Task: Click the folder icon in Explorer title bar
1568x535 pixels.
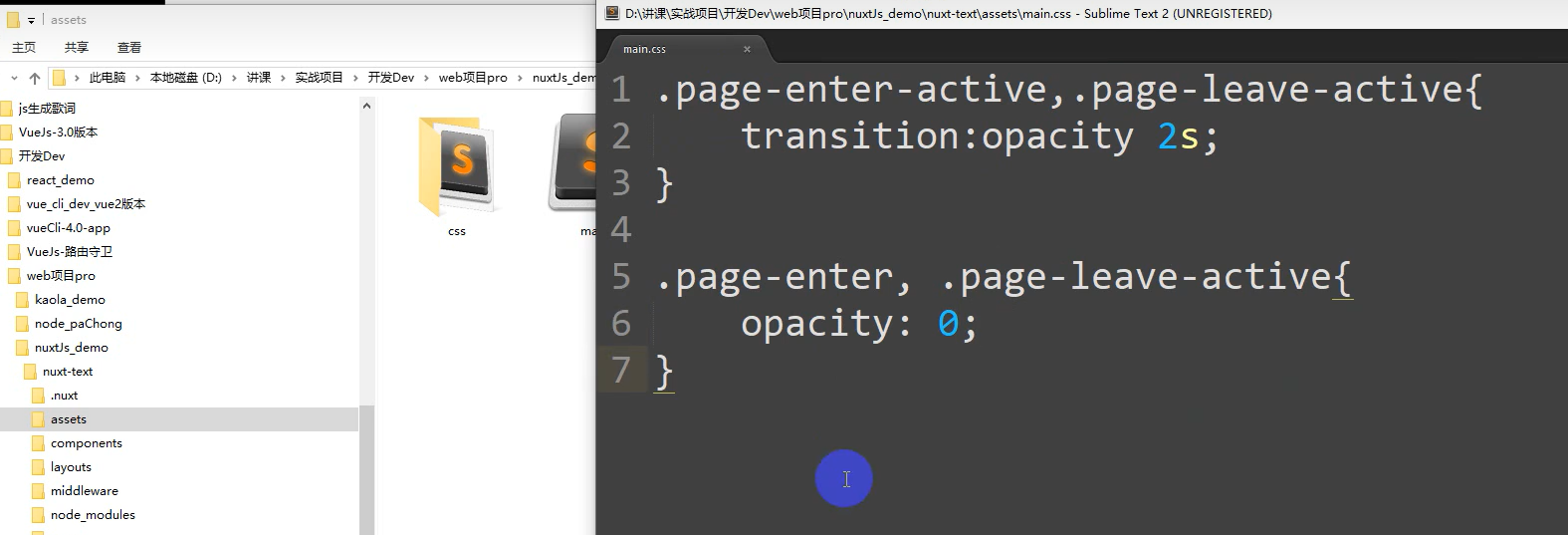Action: click(13, 20)
